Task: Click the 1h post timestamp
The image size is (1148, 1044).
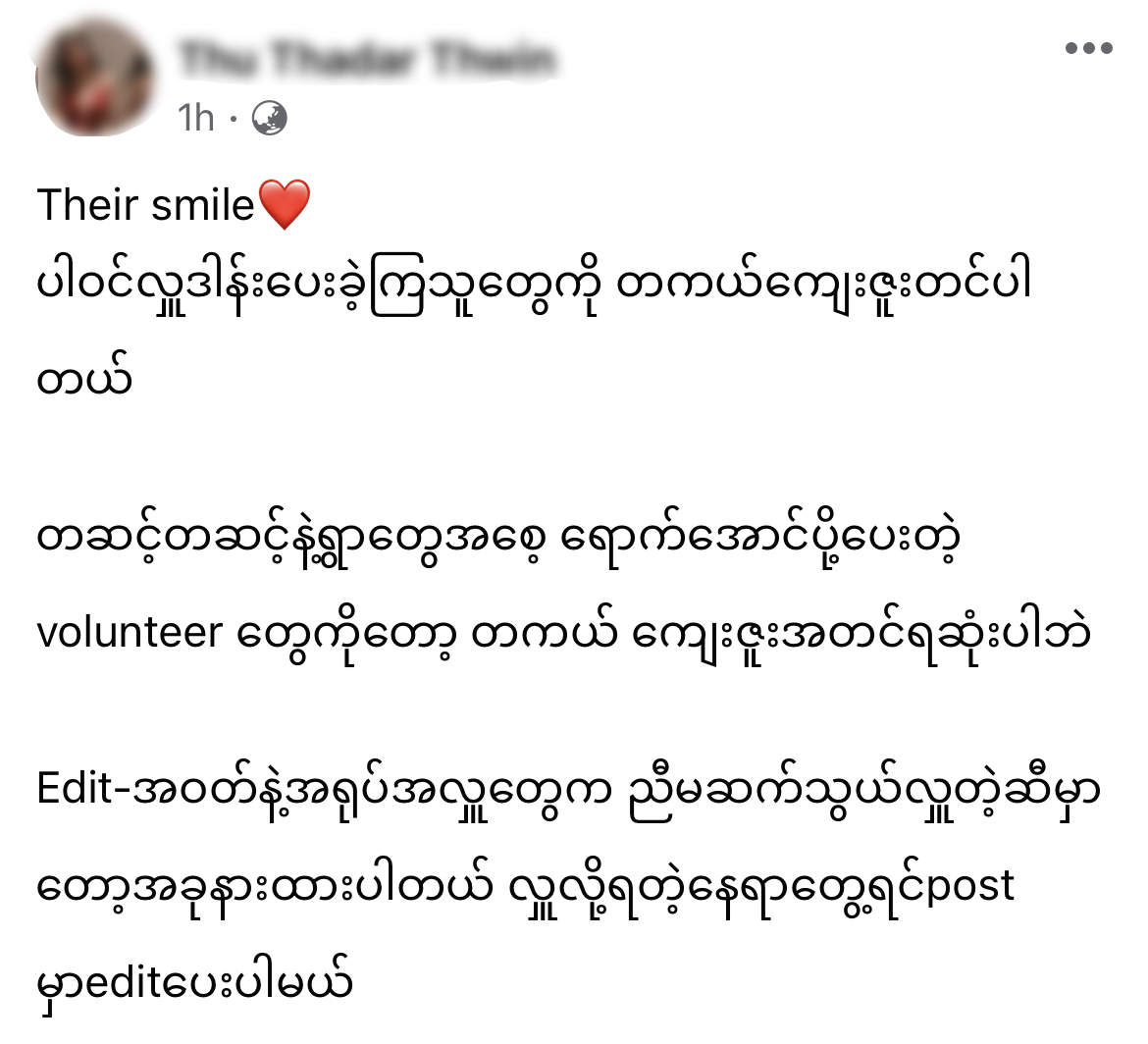Action: pyautogui.click(x=196, y=118)
